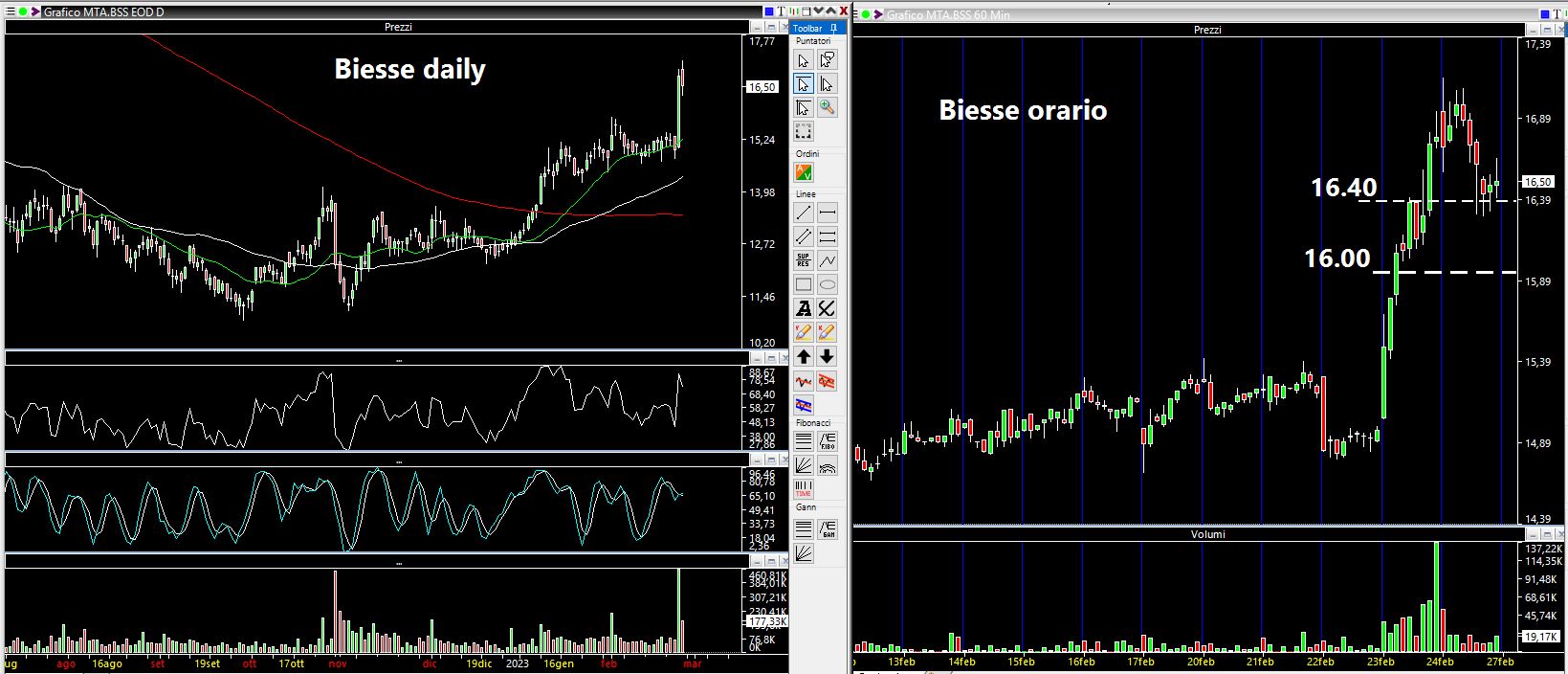Select the black down arrow marker tool
Image resolution: width=1568 pixels, height=674 pixels.
(x=828, y=356)
